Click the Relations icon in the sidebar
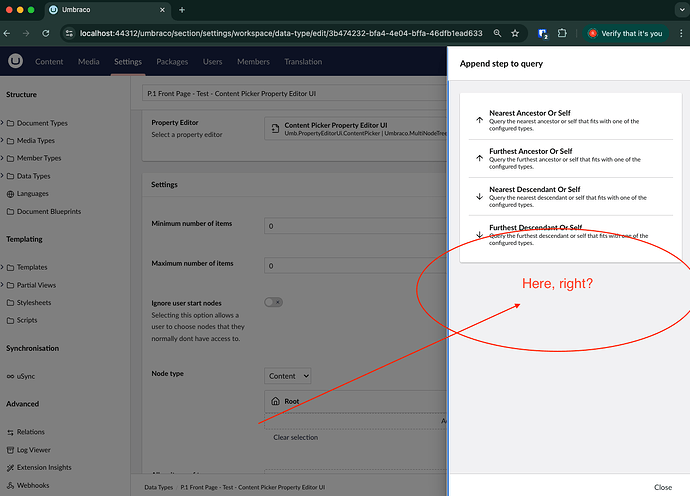Screen dimensions: 690x496 pos(10,433)
